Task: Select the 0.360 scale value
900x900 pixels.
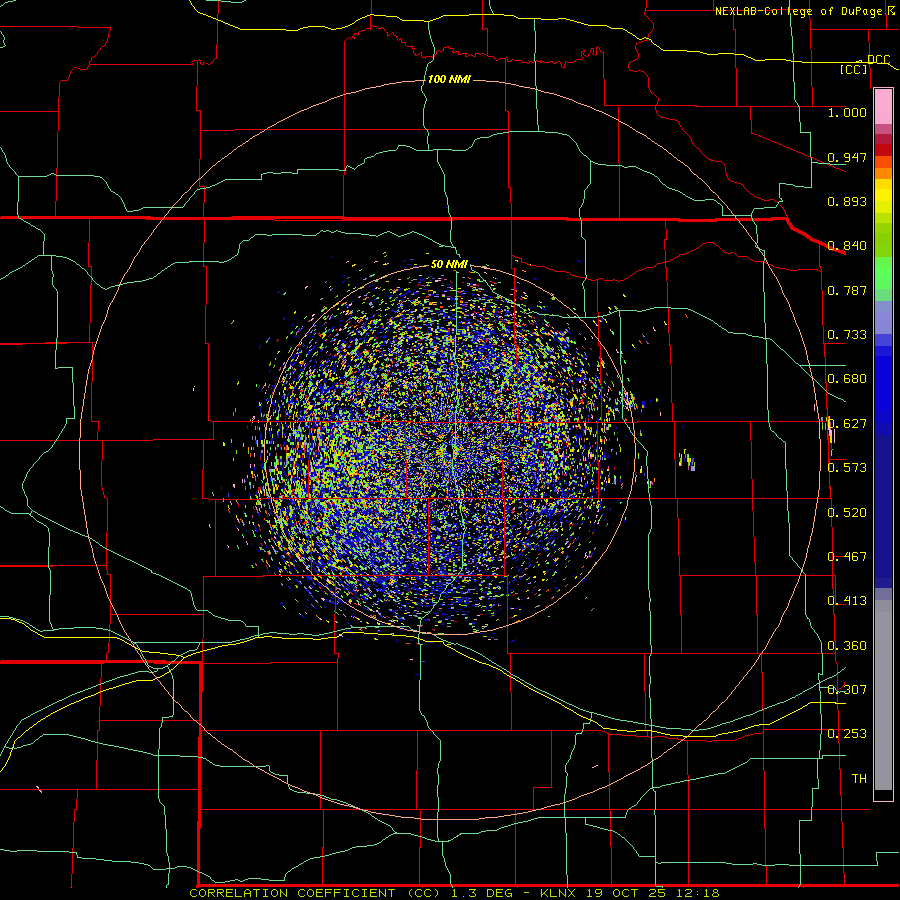Action: pos(847,646)
